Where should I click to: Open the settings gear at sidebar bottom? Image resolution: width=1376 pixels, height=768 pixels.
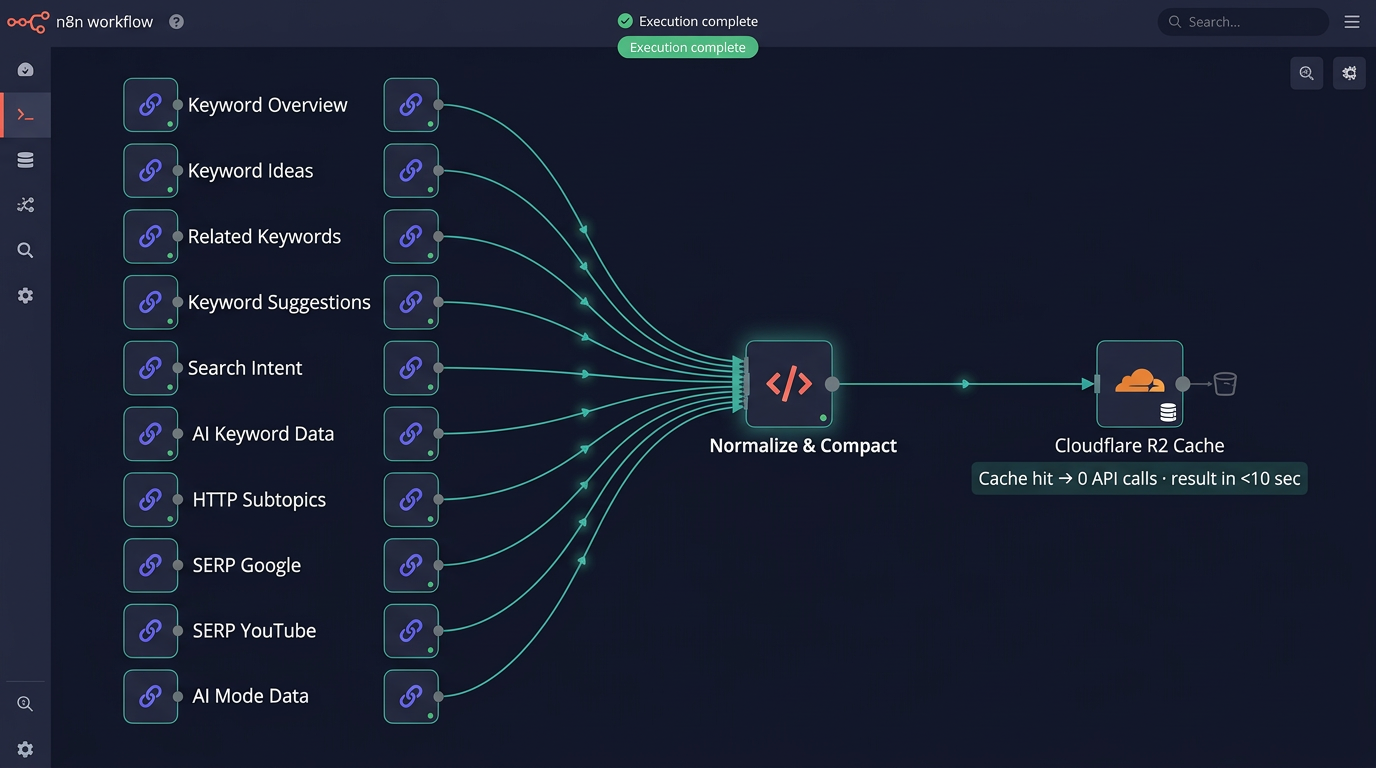26,749
